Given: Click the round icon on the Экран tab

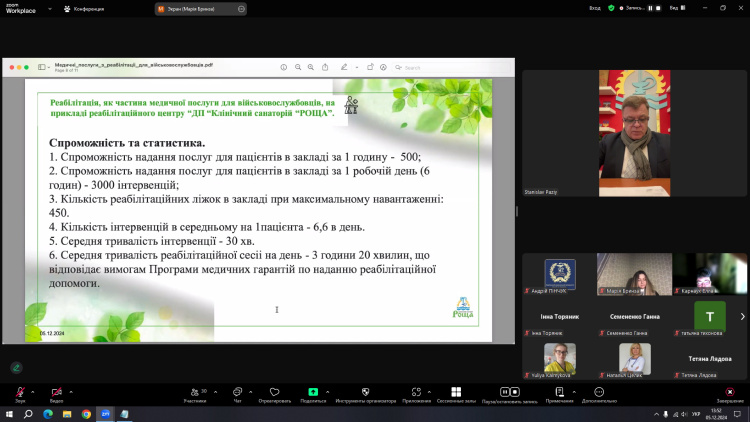Looking at the screenshot, I should tap(241, 9).
